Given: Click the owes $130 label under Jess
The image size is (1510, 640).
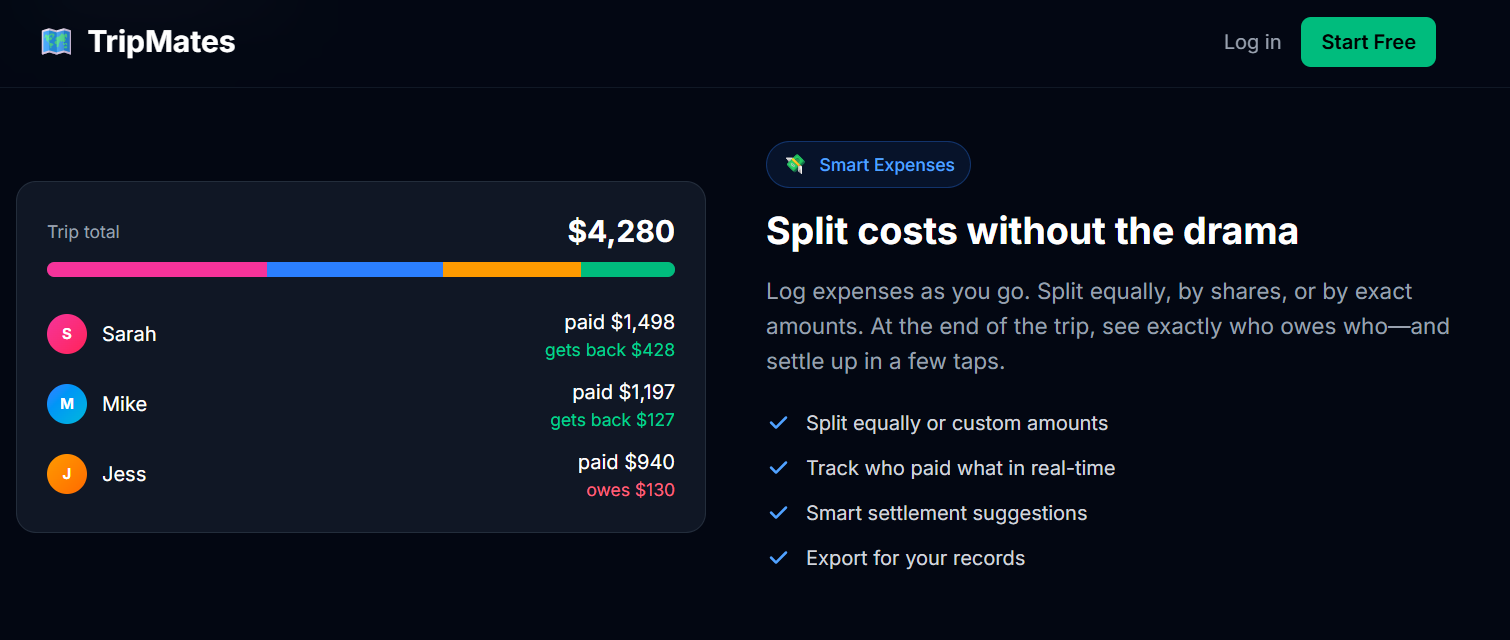Looking at the screenshot, I should pos(630,490).
